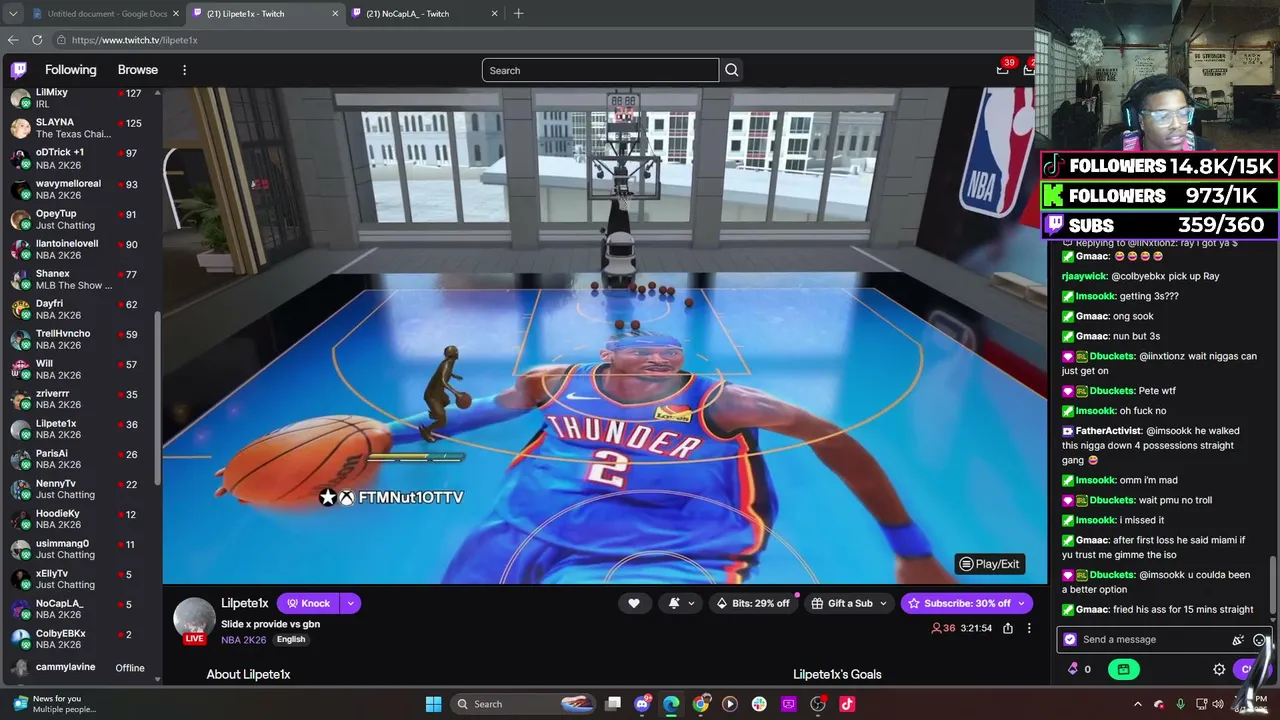Open the browser tab list dropdown
Viewport: 1280px width, 720px height.
click(12, 14)
